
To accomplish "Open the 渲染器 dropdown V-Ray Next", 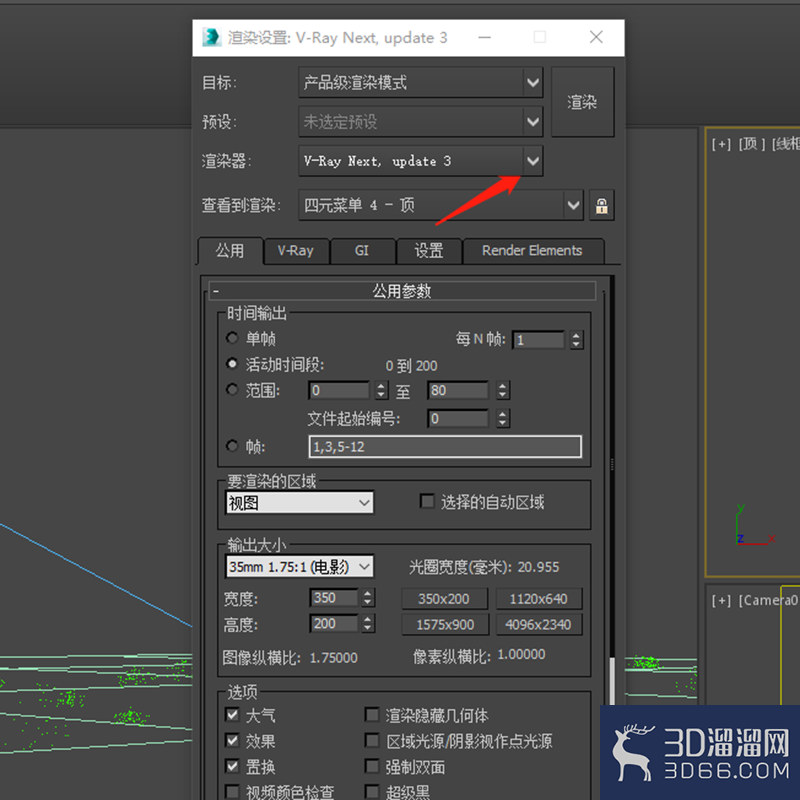I will coord(420,161).
